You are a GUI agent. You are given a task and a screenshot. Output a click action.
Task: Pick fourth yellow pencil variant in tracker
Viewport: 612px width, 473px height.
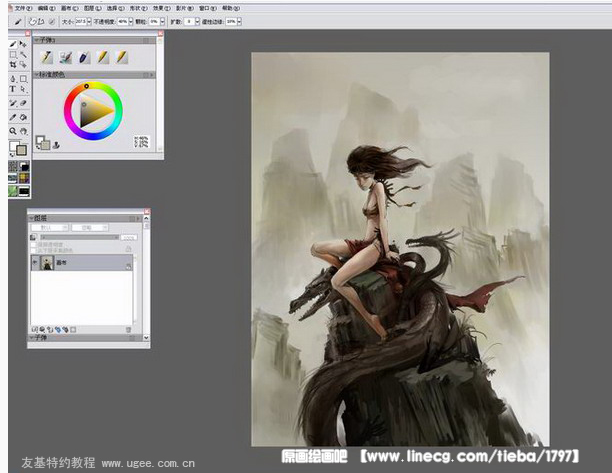[103, 57]
